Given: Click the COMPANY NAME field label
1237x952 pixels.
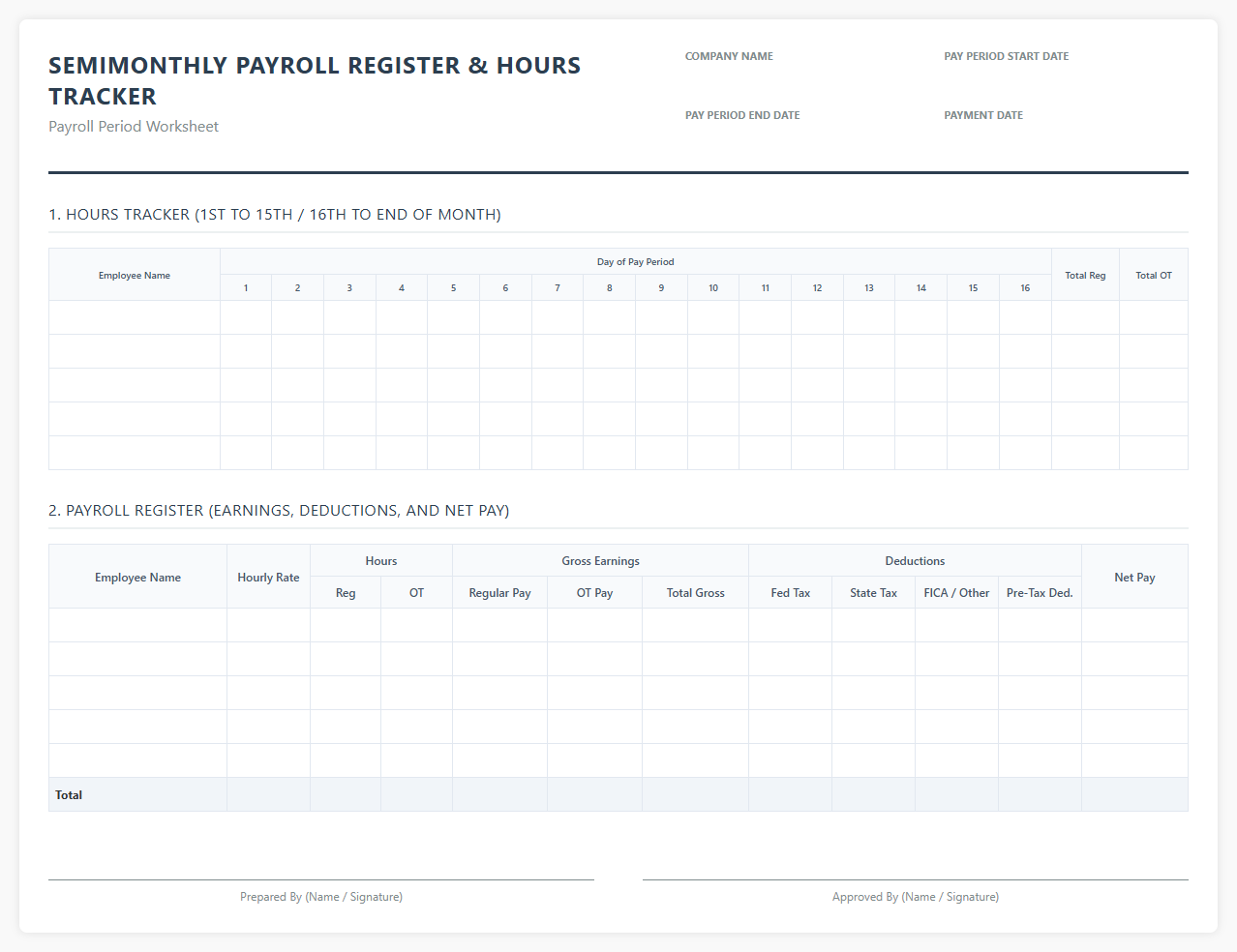Looking at the screenshot, I should click(x=729, y=56).
